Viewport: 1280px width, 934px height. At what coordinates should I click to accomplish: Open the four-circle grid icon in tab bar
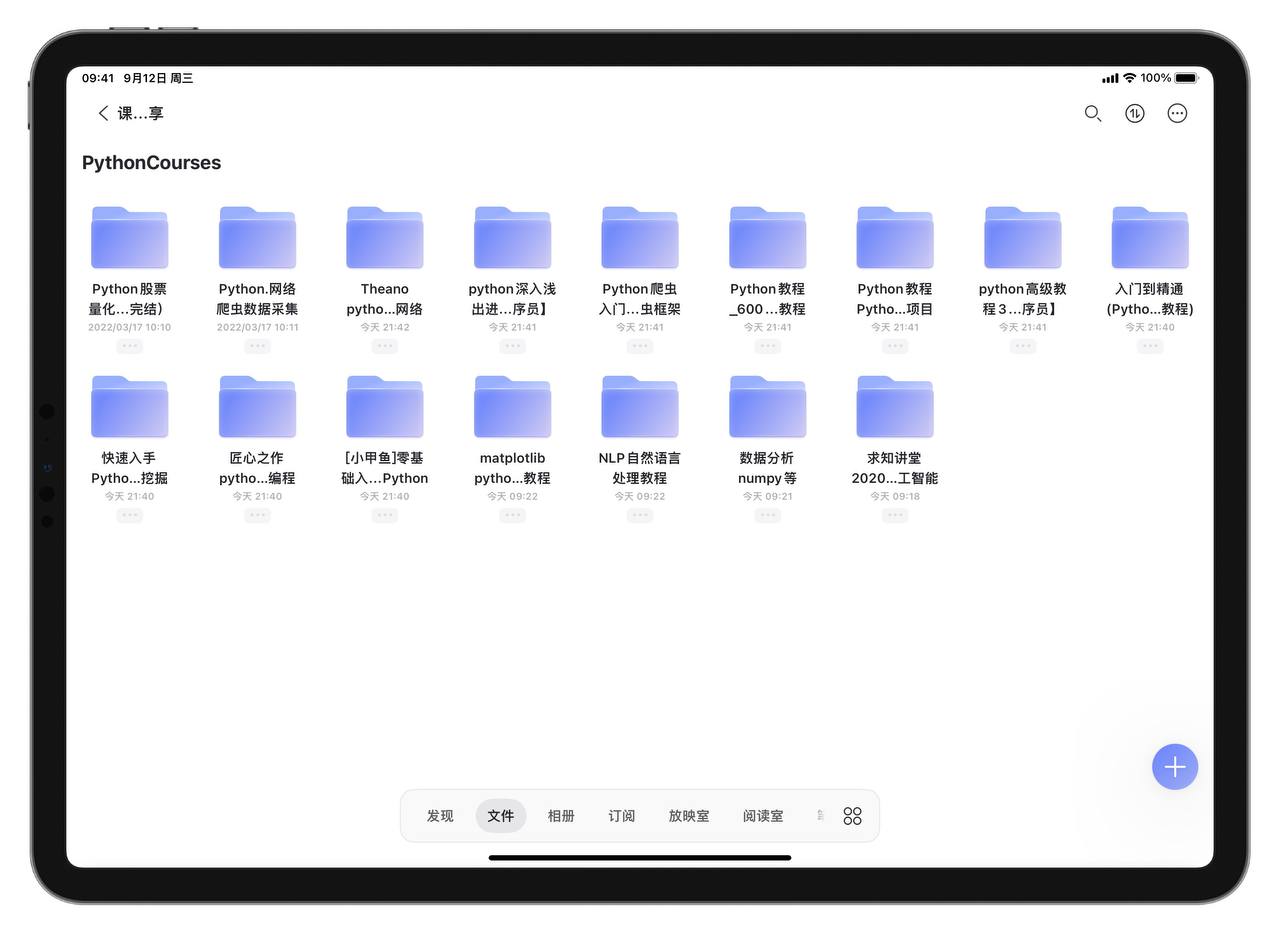click(x=852, y=816)
